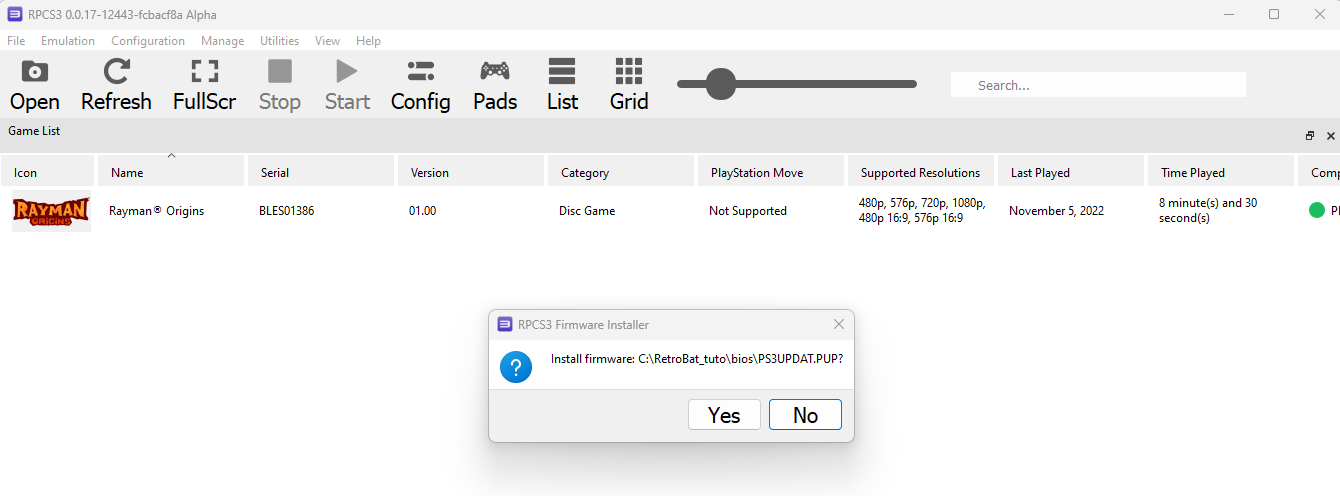
Task: Open the Configuration menu
Action: pos(148,41)
